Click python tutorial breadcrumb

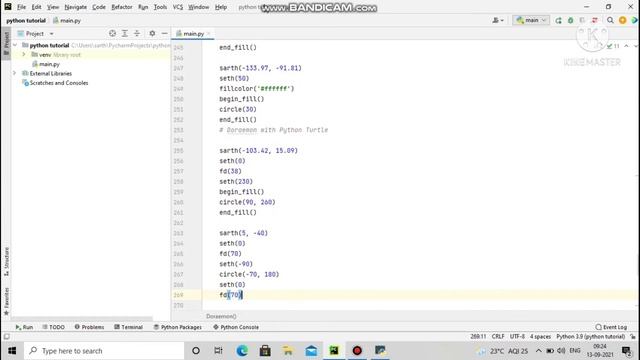tap(26, 20)
